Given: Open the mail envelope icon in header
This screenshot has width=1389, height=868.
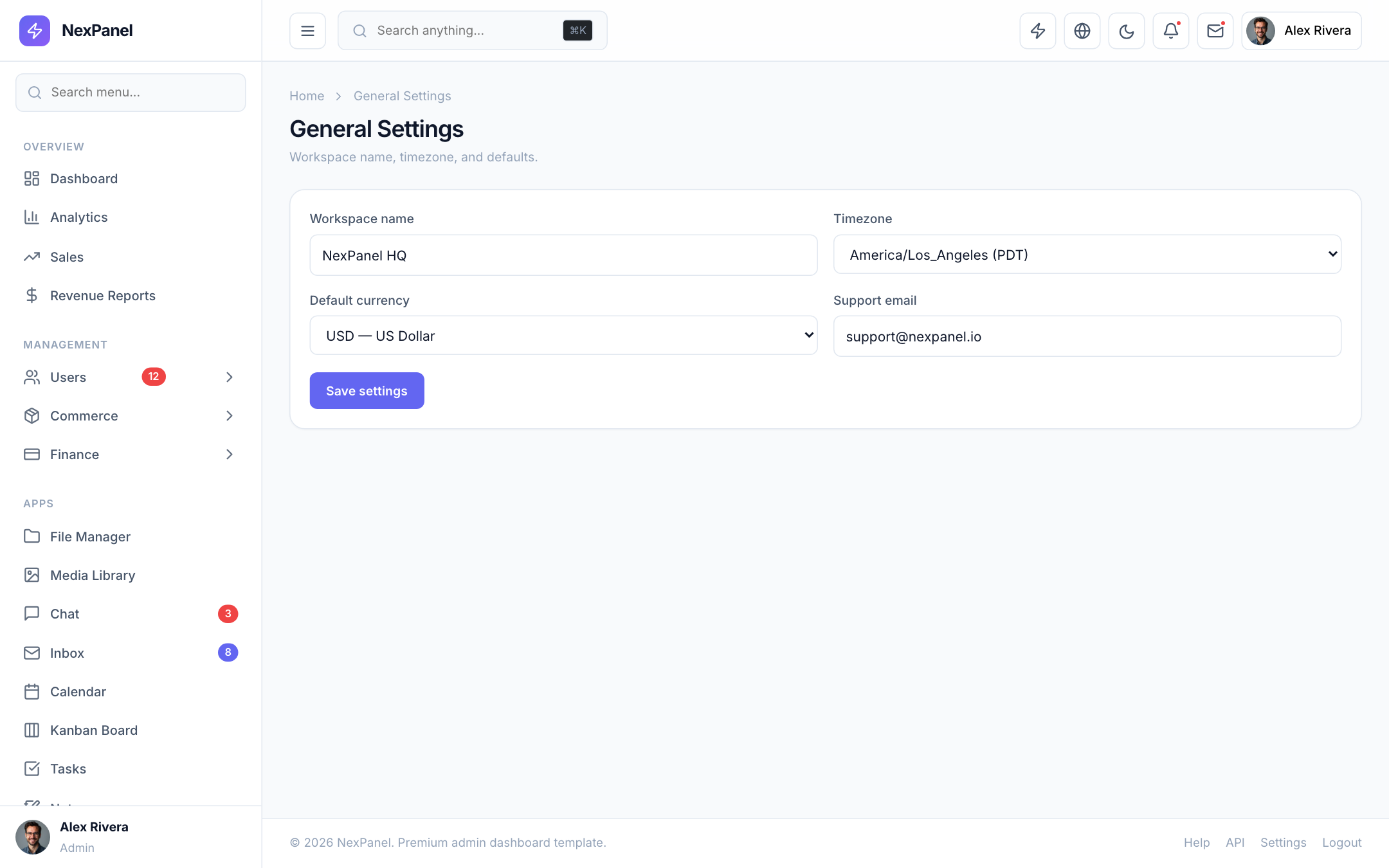Looking at the screenshot, I should (1215, 31).
